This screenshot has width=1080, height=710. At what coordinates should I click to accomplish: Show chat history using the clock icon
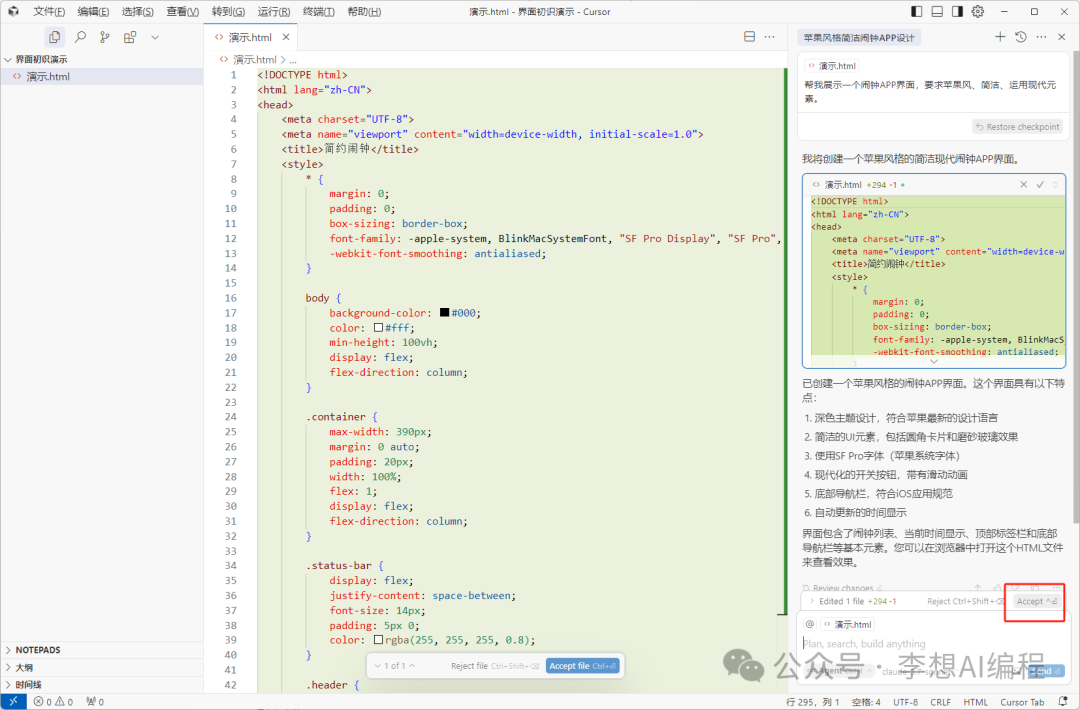pyautogui.click(x=1020, y=37)
